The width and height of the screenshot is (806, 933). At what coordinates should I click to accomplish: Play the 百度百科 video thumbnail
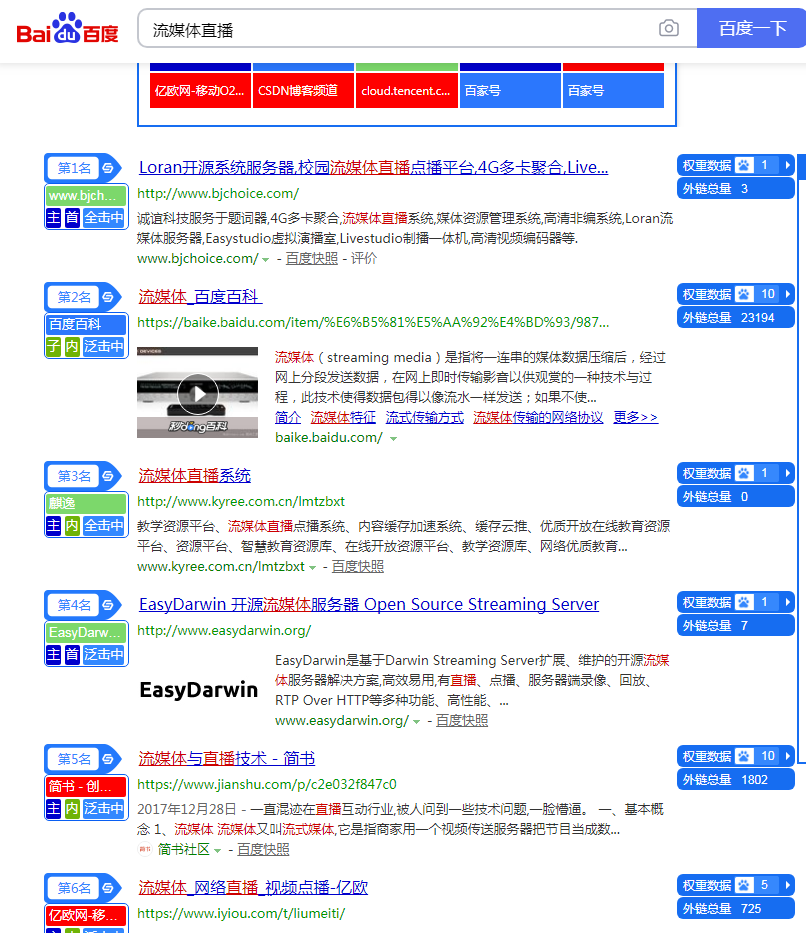tap(197, 393)
